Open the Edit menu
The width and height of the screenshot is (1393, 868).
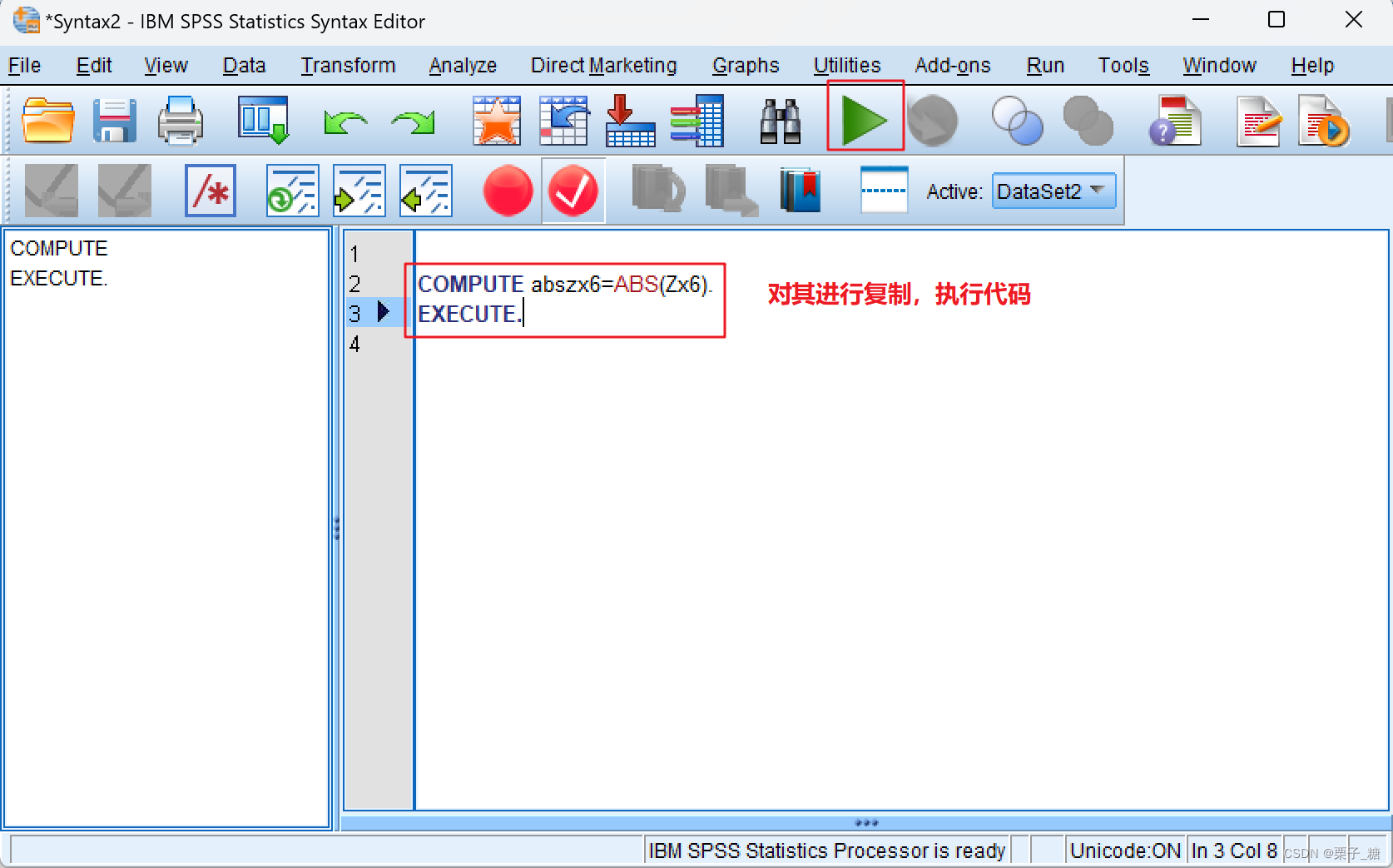tap(94, 66)
